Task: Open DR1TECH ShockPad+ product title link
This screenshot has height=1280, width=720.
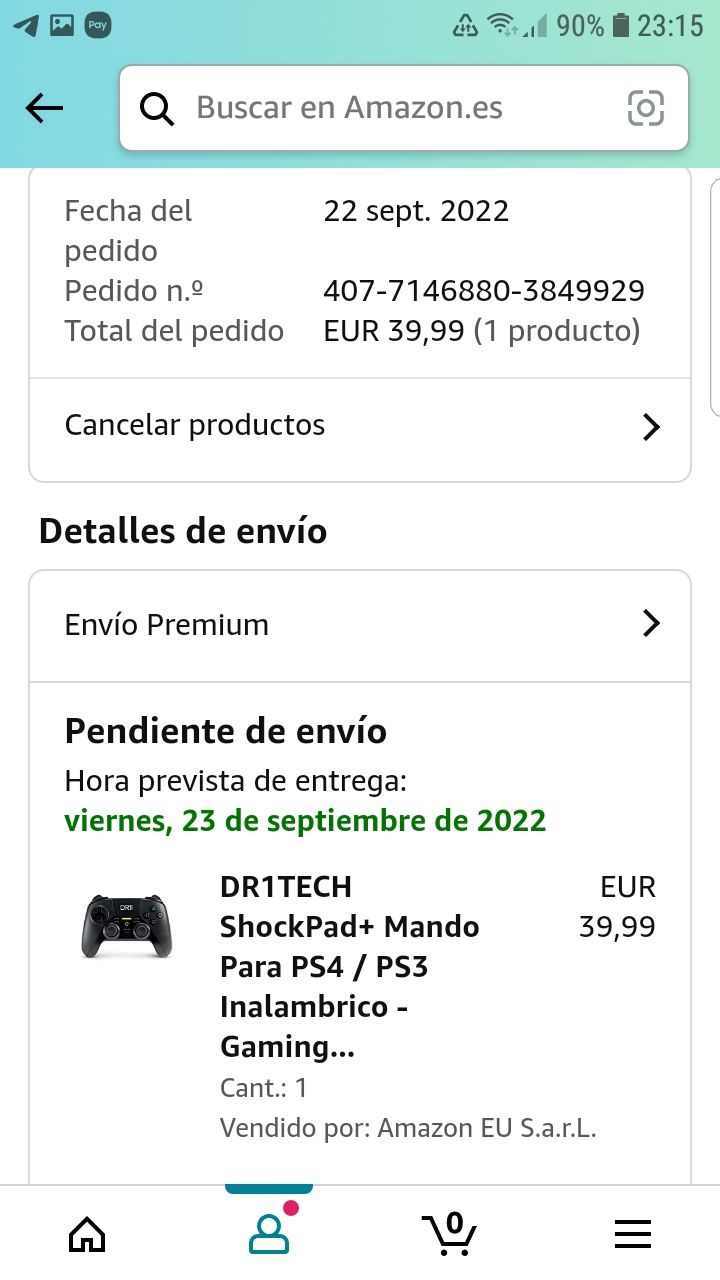Action: 349,966
